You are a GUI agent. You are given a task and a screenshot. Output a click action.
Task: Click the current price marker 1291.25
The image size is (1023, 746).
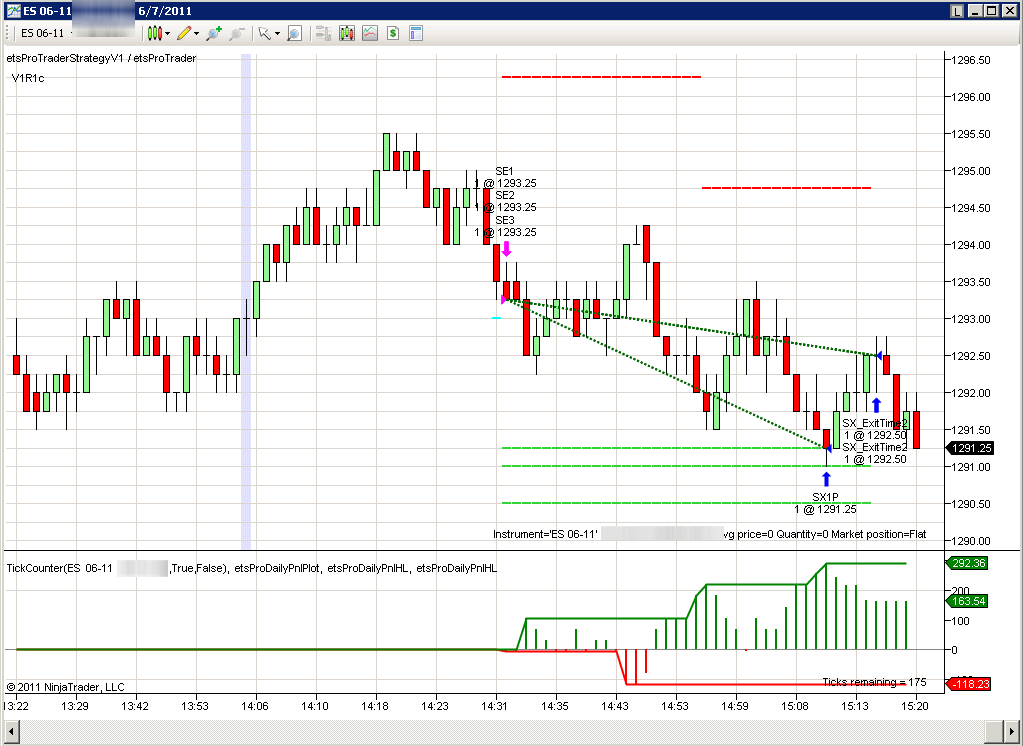click(971, 448)
